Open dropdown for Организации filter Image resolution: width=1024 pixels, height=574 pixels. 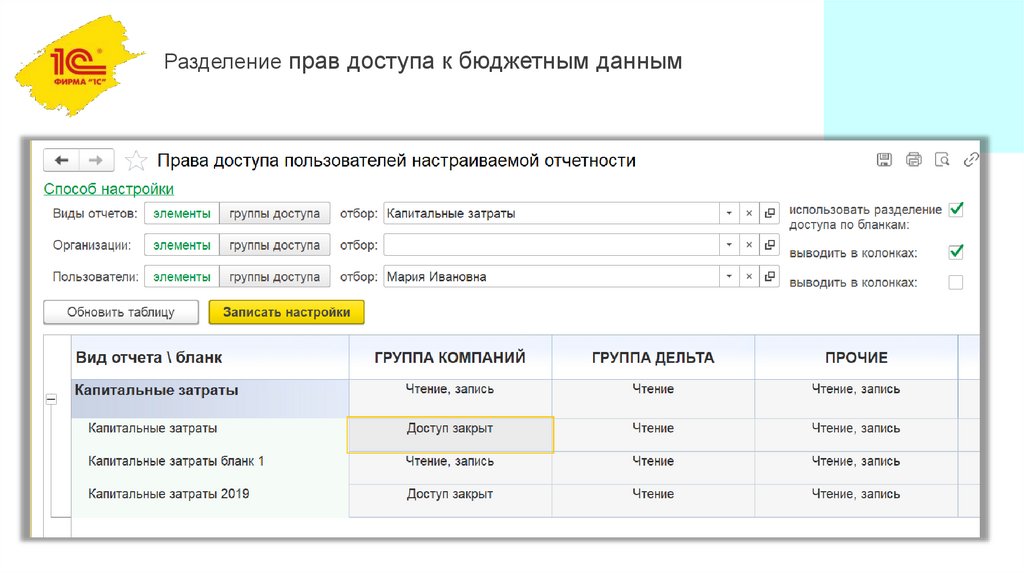[728, 245]
